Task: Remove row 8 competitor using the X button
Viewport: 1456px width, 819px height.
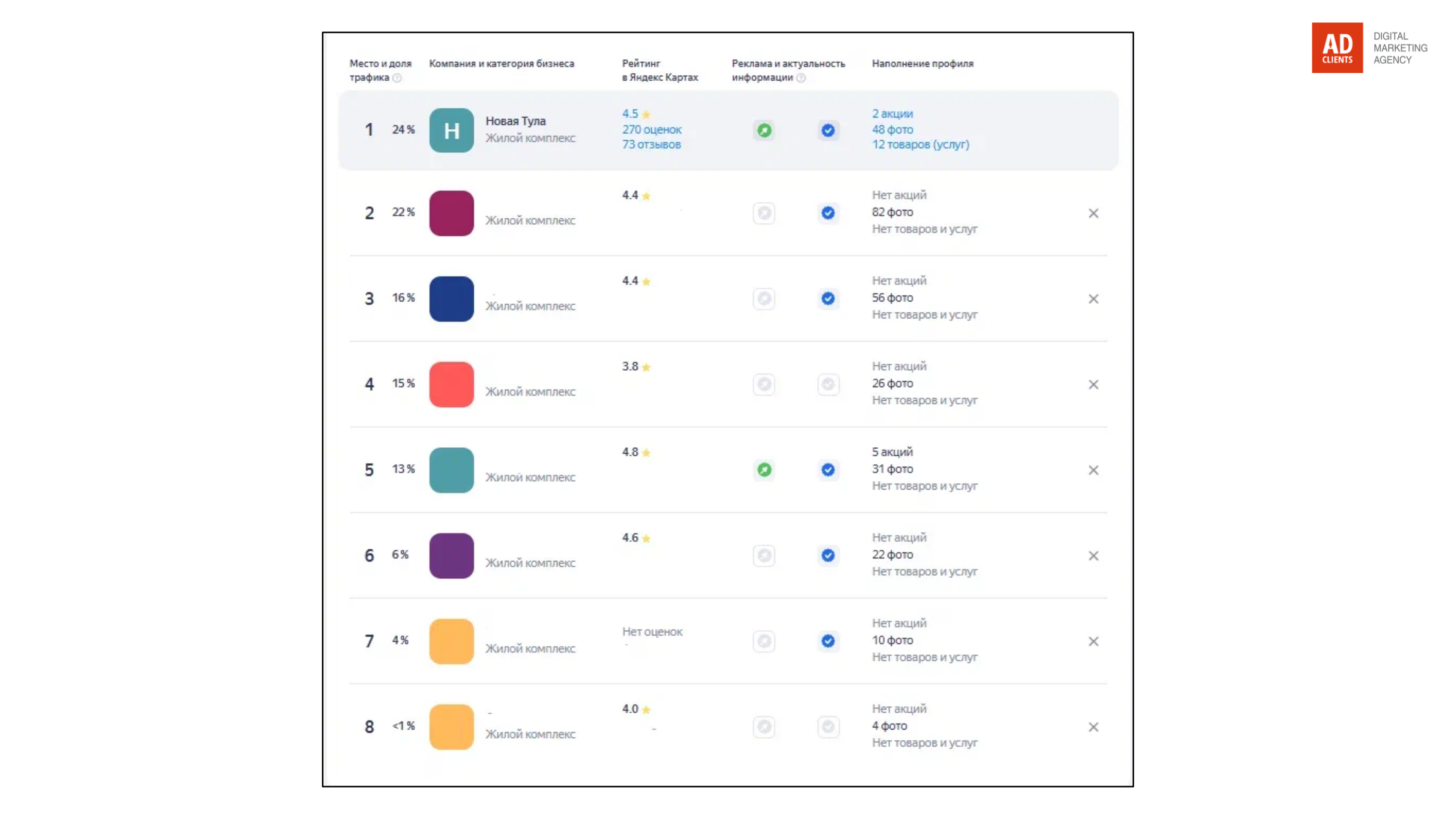Action: pyautogui.click(x=1093, y=727)
